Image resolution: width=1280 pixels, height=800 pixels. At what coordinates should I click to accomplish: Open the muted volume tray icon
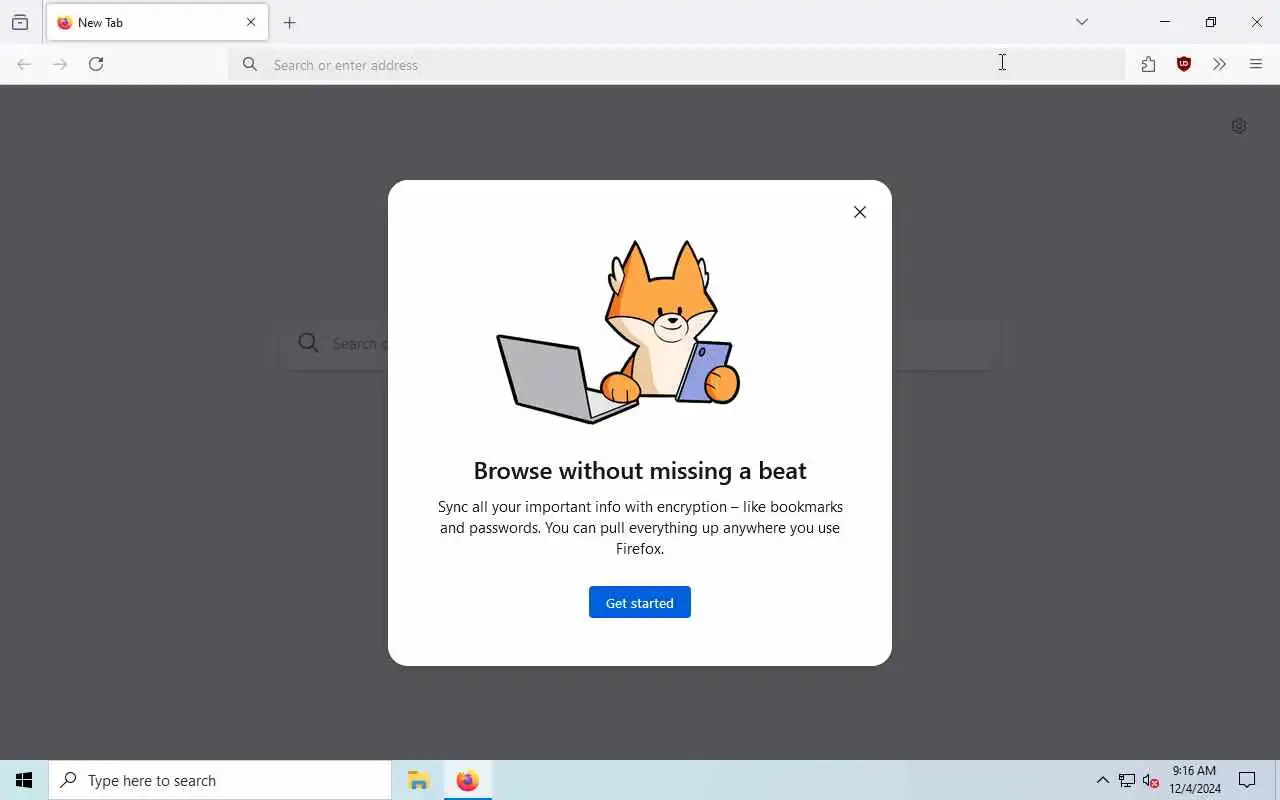[1151, 780]
